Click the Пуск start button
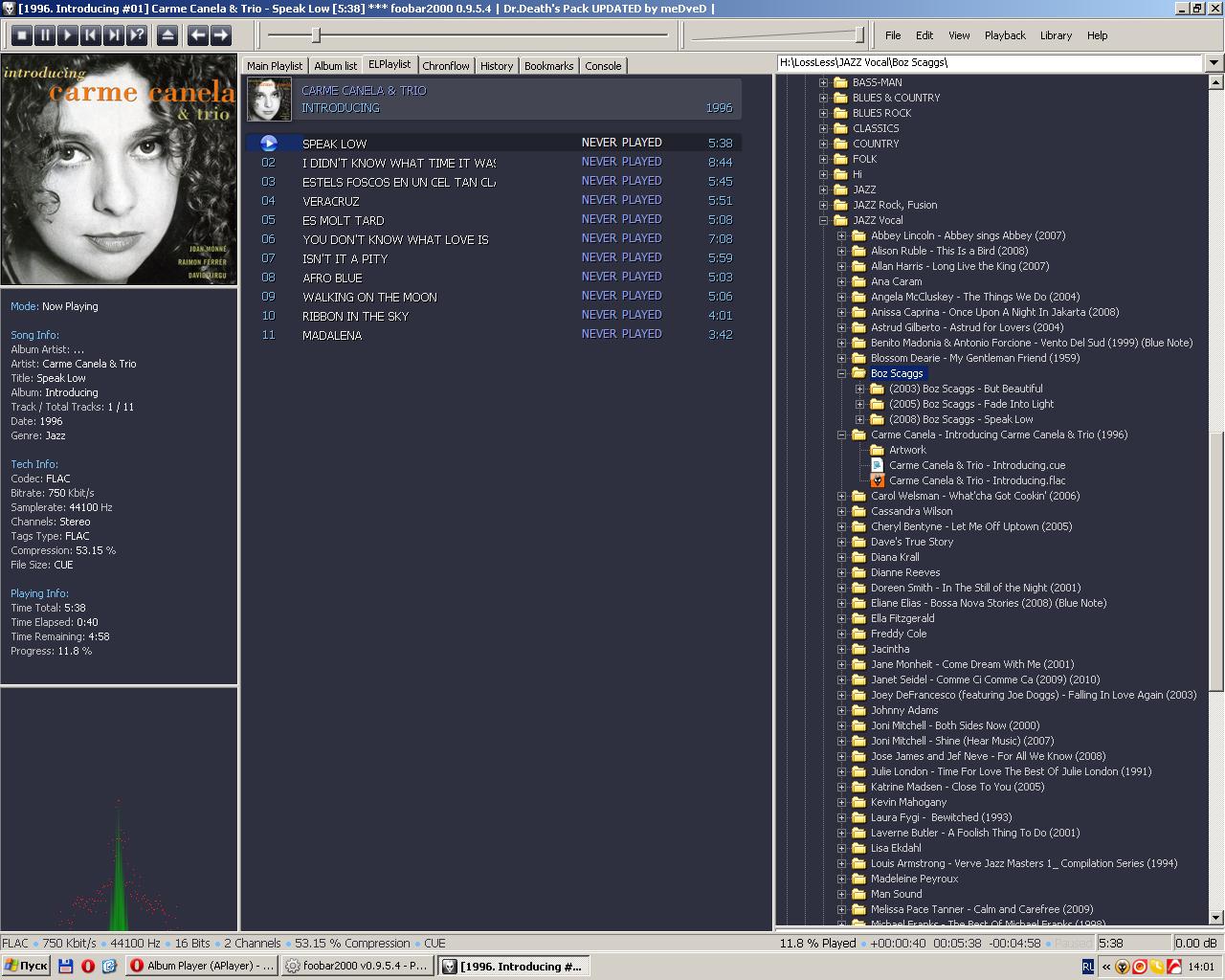 26,966
